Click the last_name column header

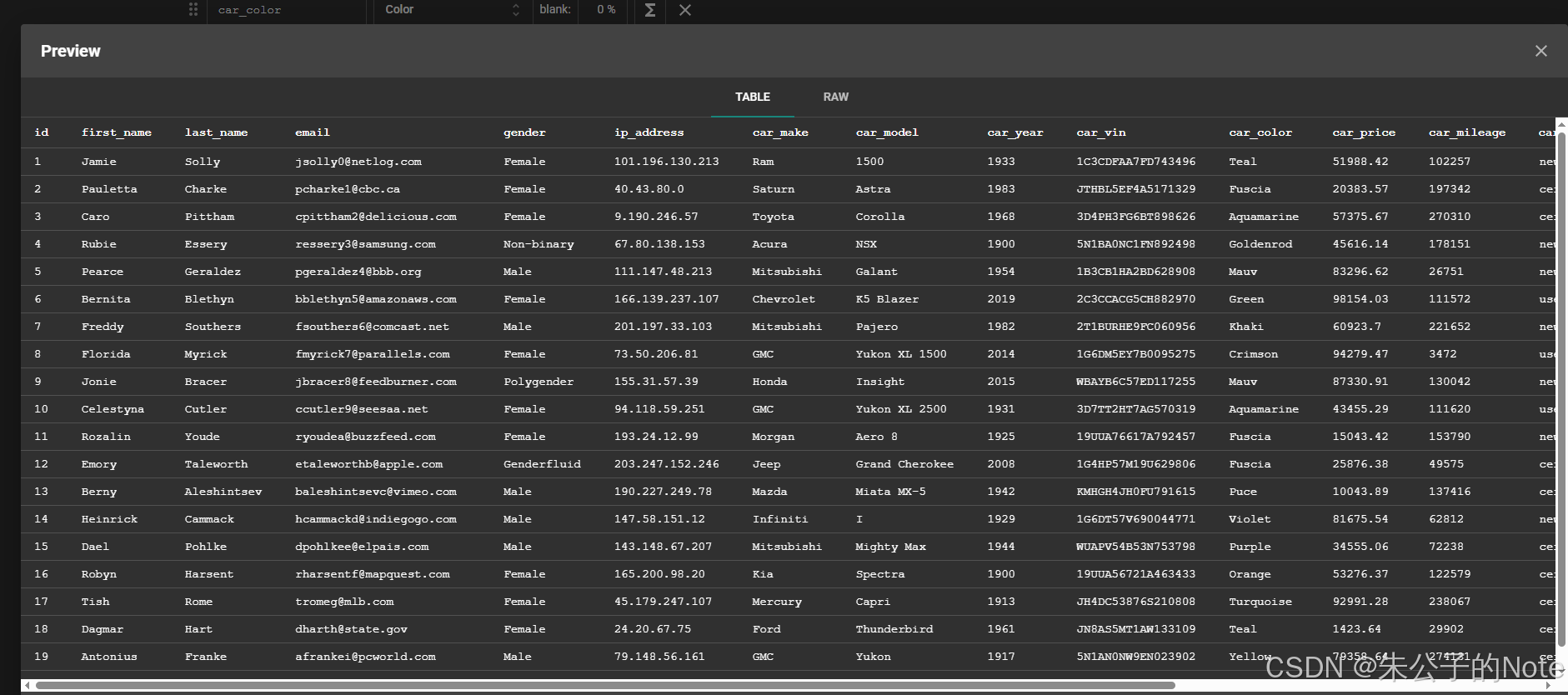pyautogui.click(x=216, y=132)
